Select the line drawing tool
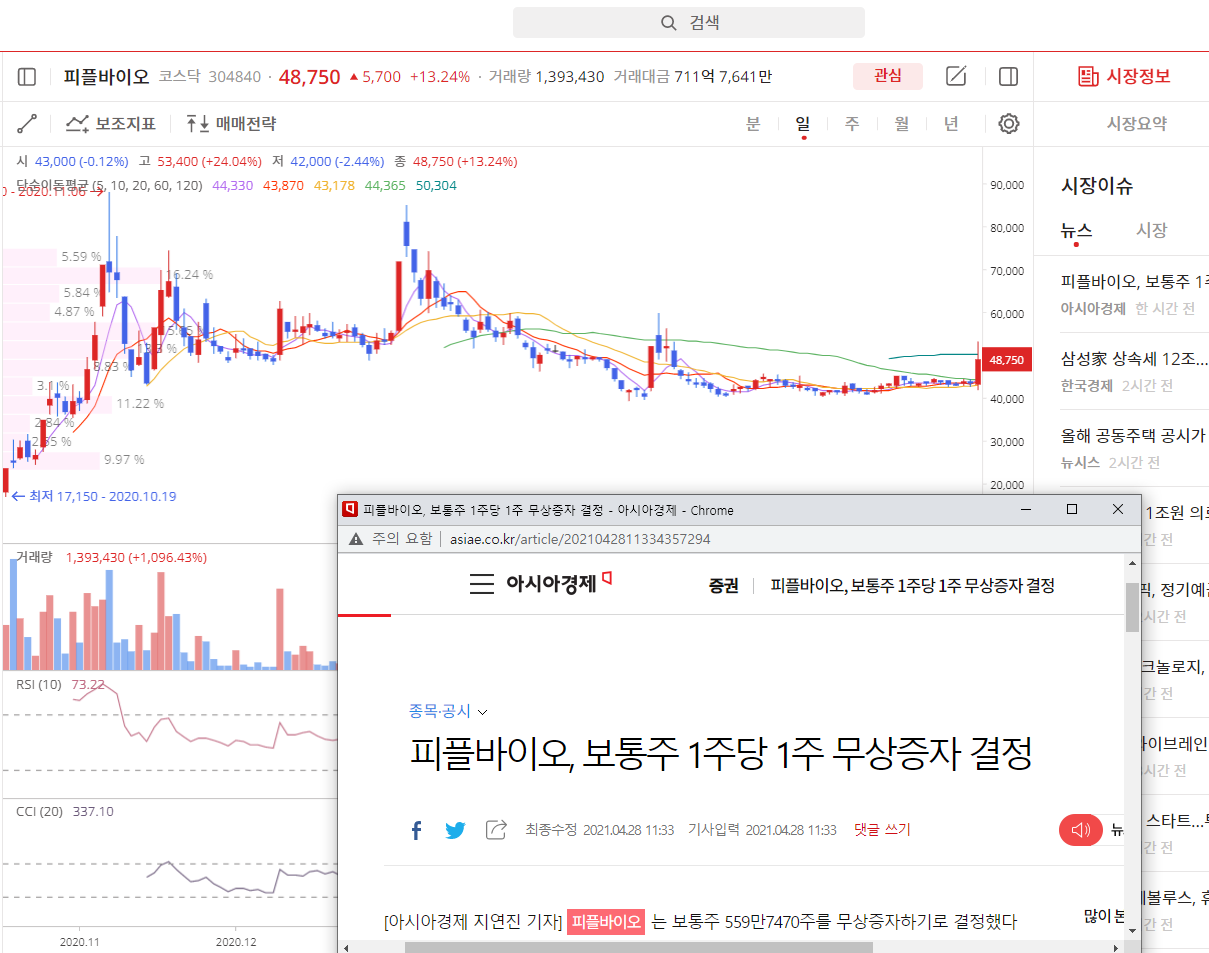The width and height of the screenshot is (1209, 953). click(27, 124)
